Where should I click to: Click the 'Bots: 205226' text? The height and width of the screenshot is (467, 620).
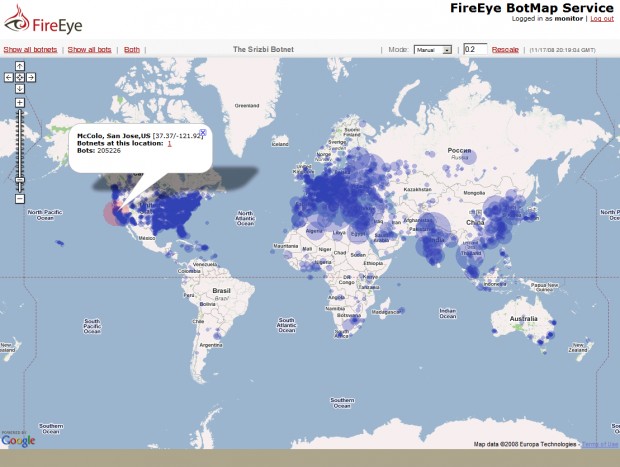tap(98, 150)
